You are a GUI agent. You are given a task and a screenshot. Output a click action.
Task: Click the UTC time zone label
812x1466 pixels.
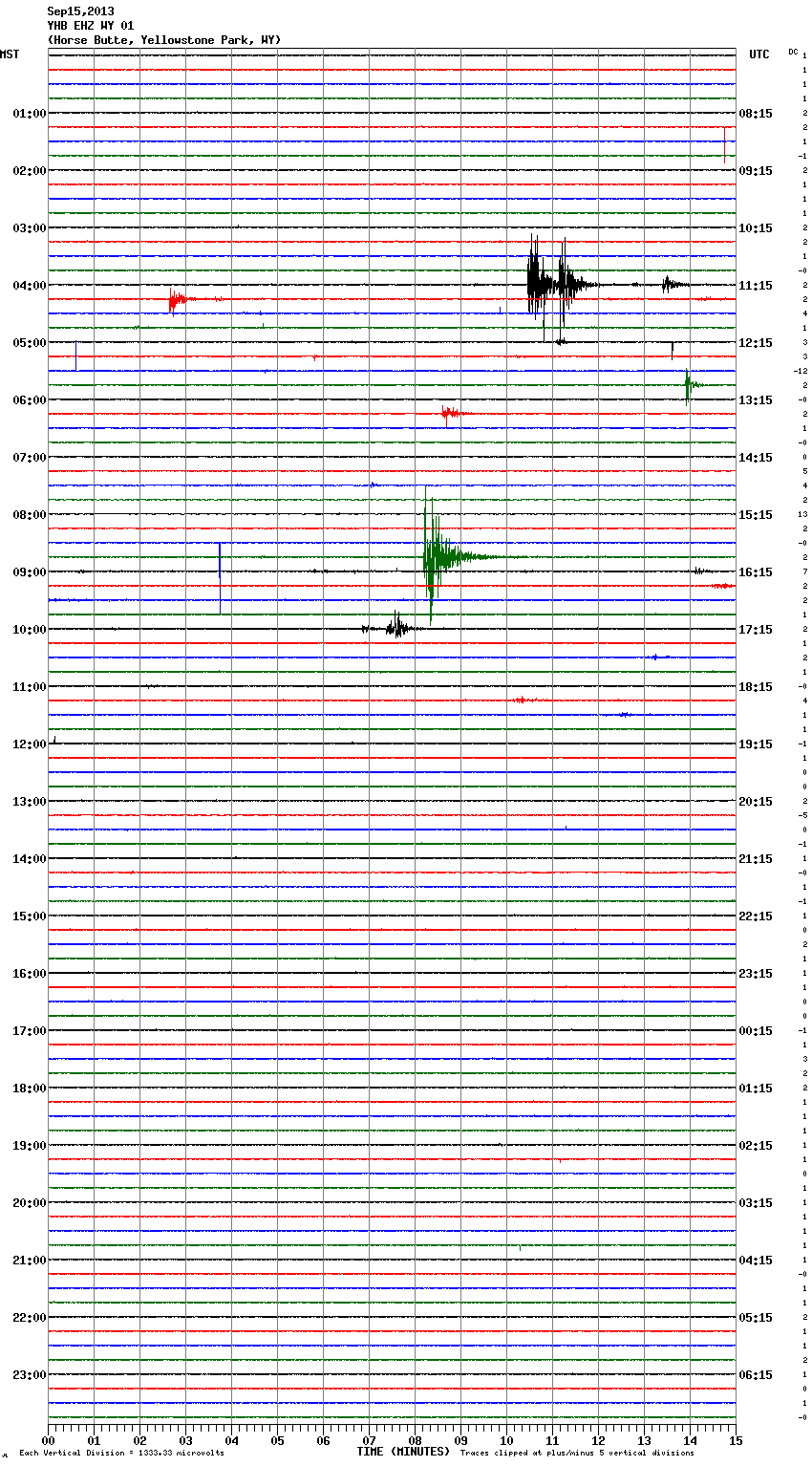[x=759, y=54]
